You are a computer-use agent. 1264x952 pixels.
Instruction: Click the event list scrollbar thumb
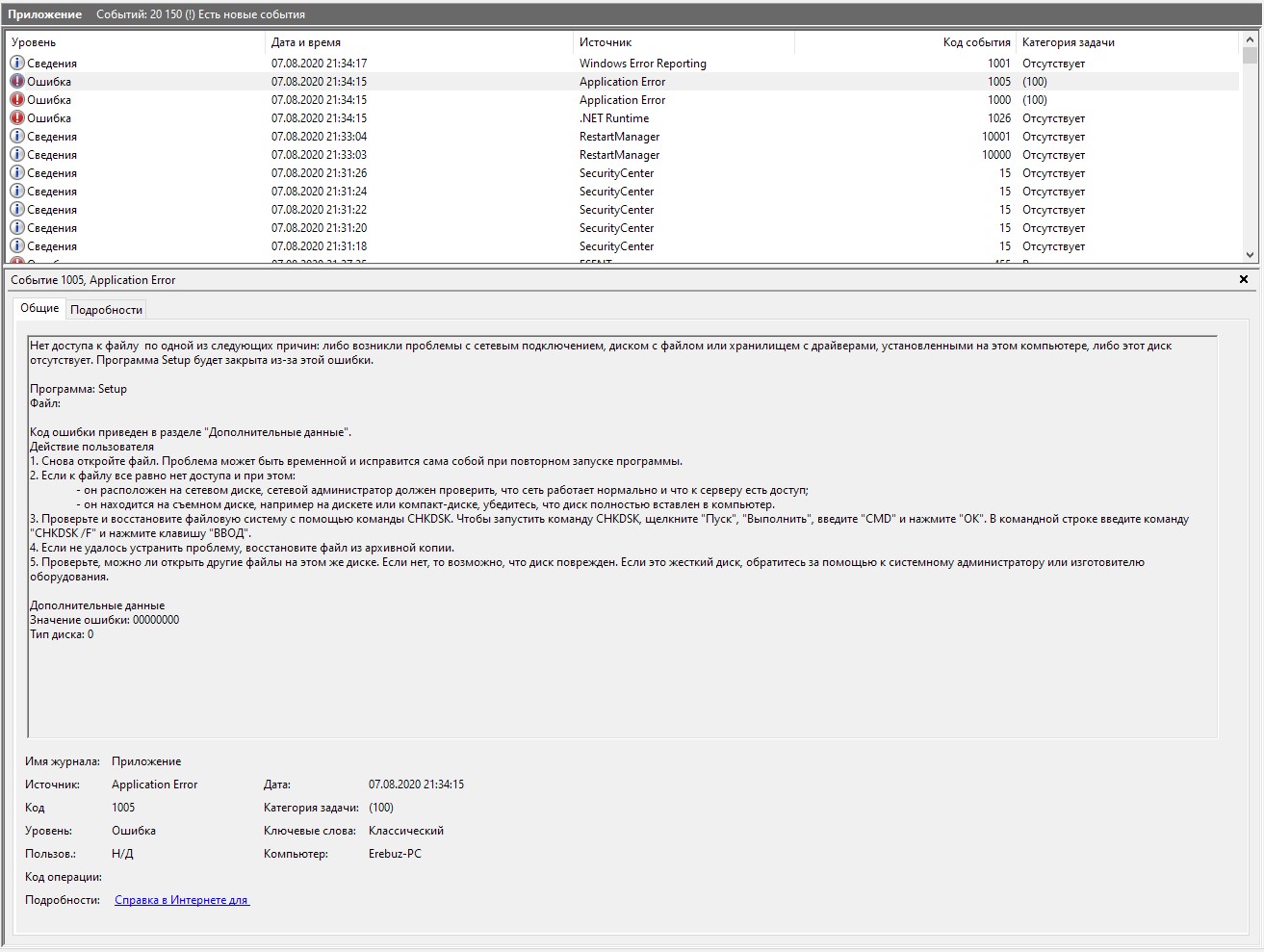tap(1251, 56)
